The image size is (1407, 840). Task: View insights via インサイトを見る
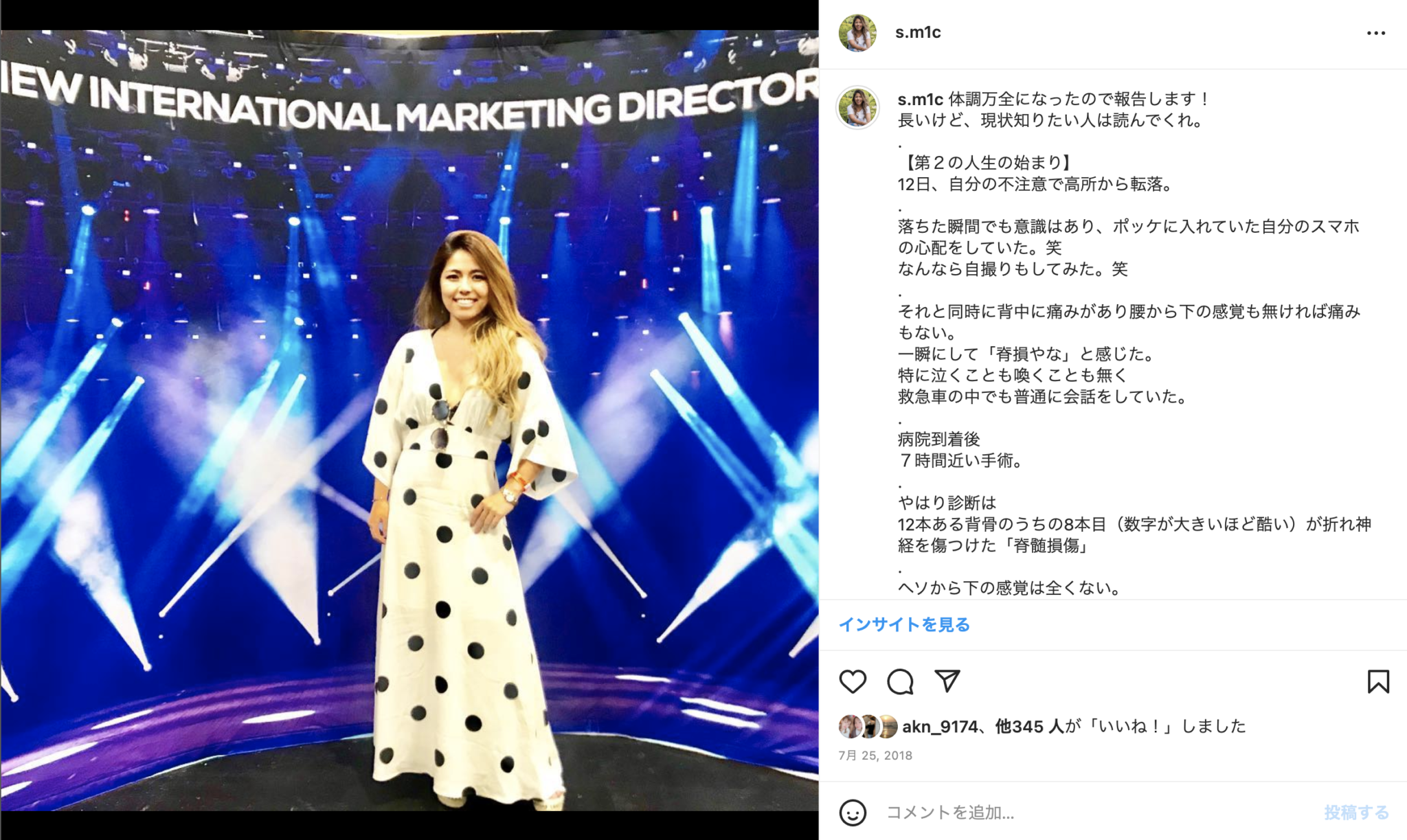(x=904, y=624)
